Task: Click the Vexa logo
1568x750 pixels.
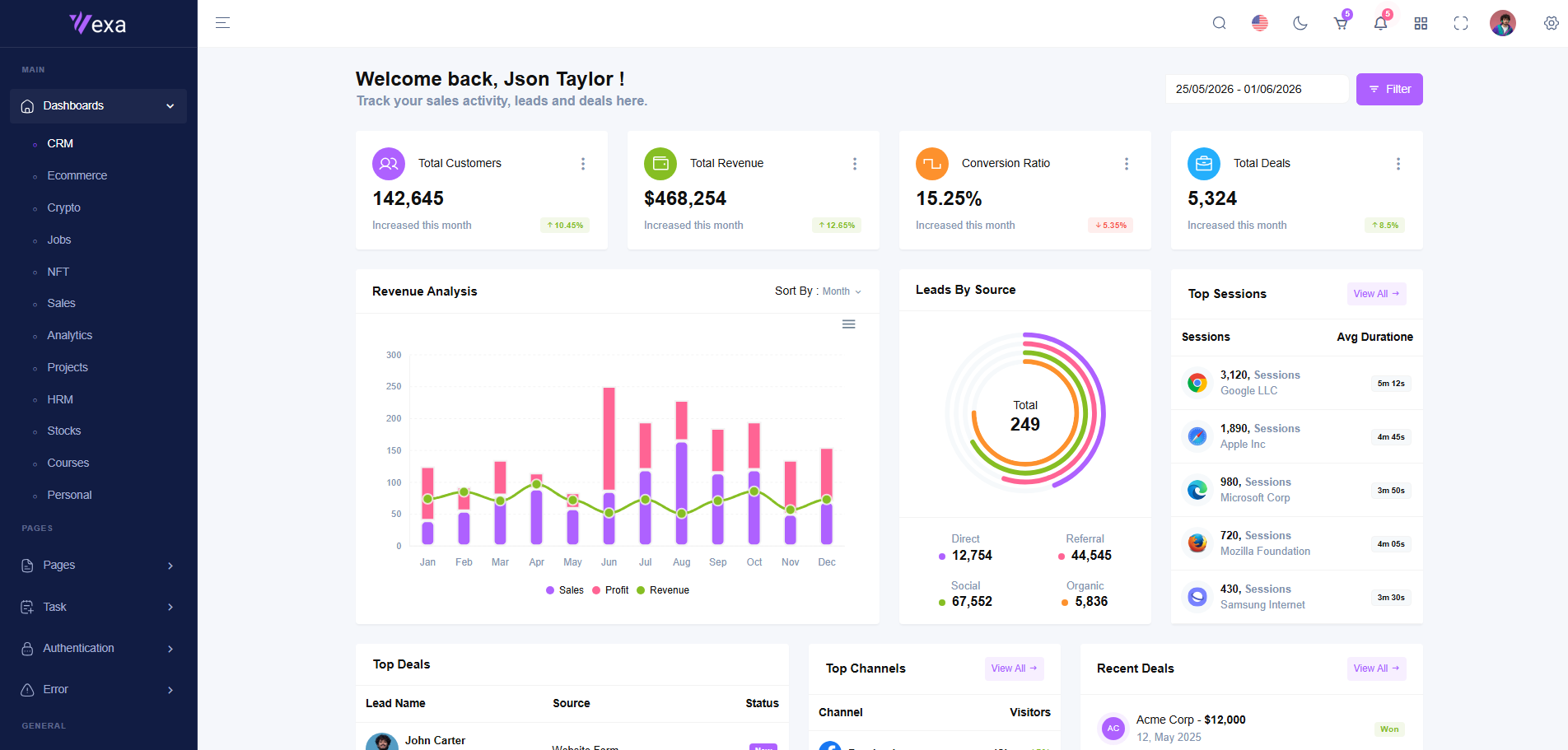Action: click(x=98, y=24)
